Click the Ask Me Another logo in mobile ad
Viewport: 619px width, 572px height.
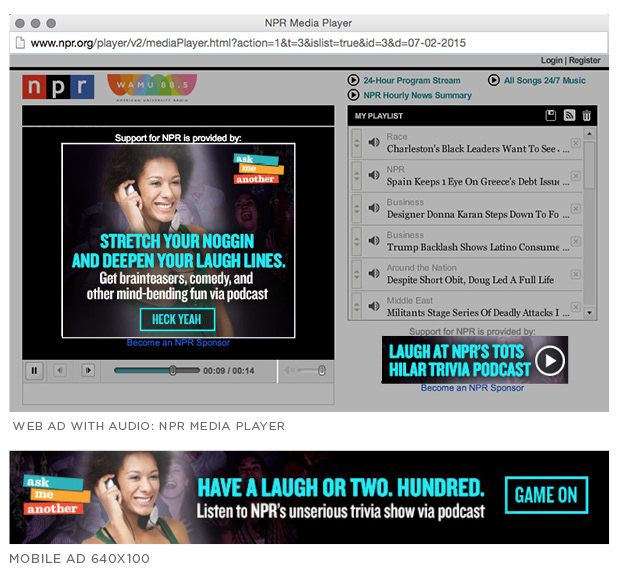pyautogui.click(x=56, y=496)
